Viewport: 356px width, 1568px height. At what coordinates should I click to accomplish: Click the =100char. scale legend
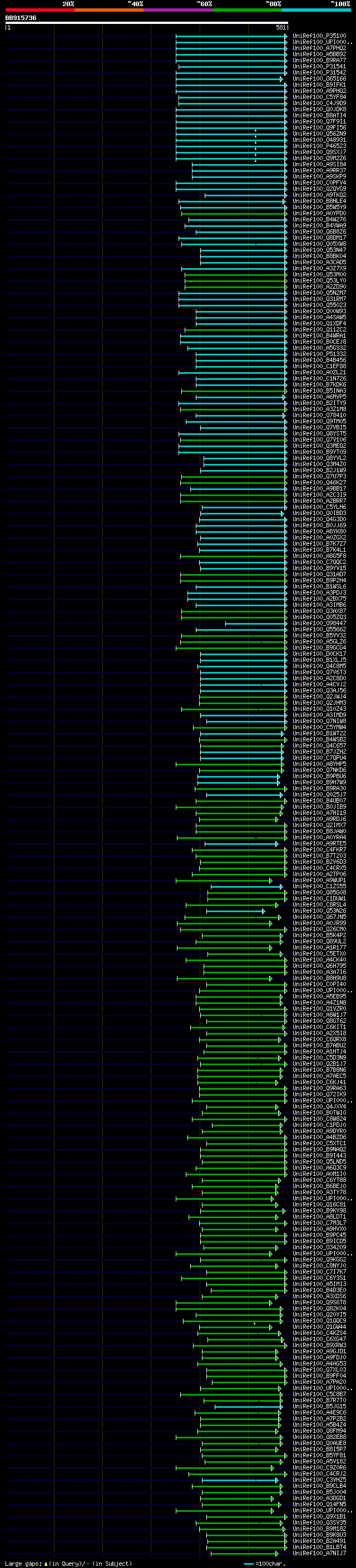264,1563
